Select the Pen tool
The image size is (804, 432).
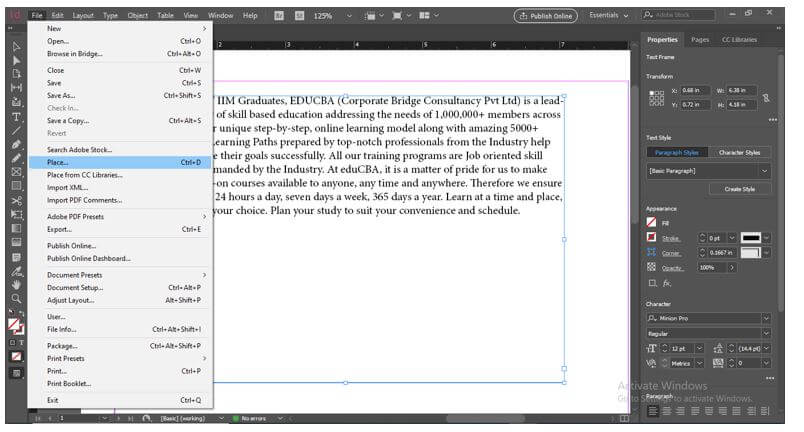coord(16,145)
